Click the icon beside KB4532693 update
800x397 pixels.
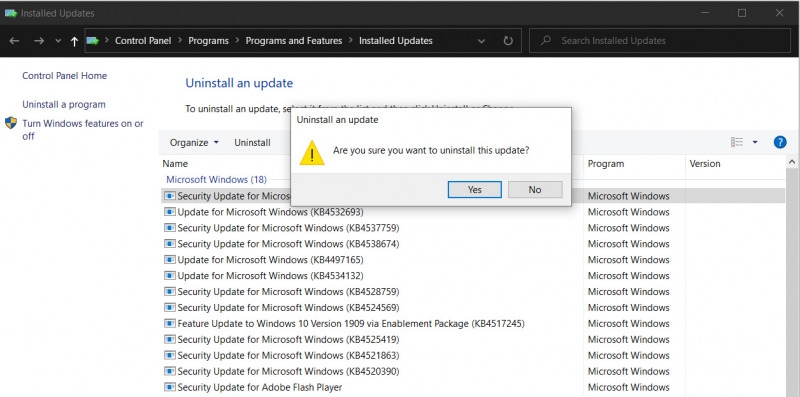(170, 212)
